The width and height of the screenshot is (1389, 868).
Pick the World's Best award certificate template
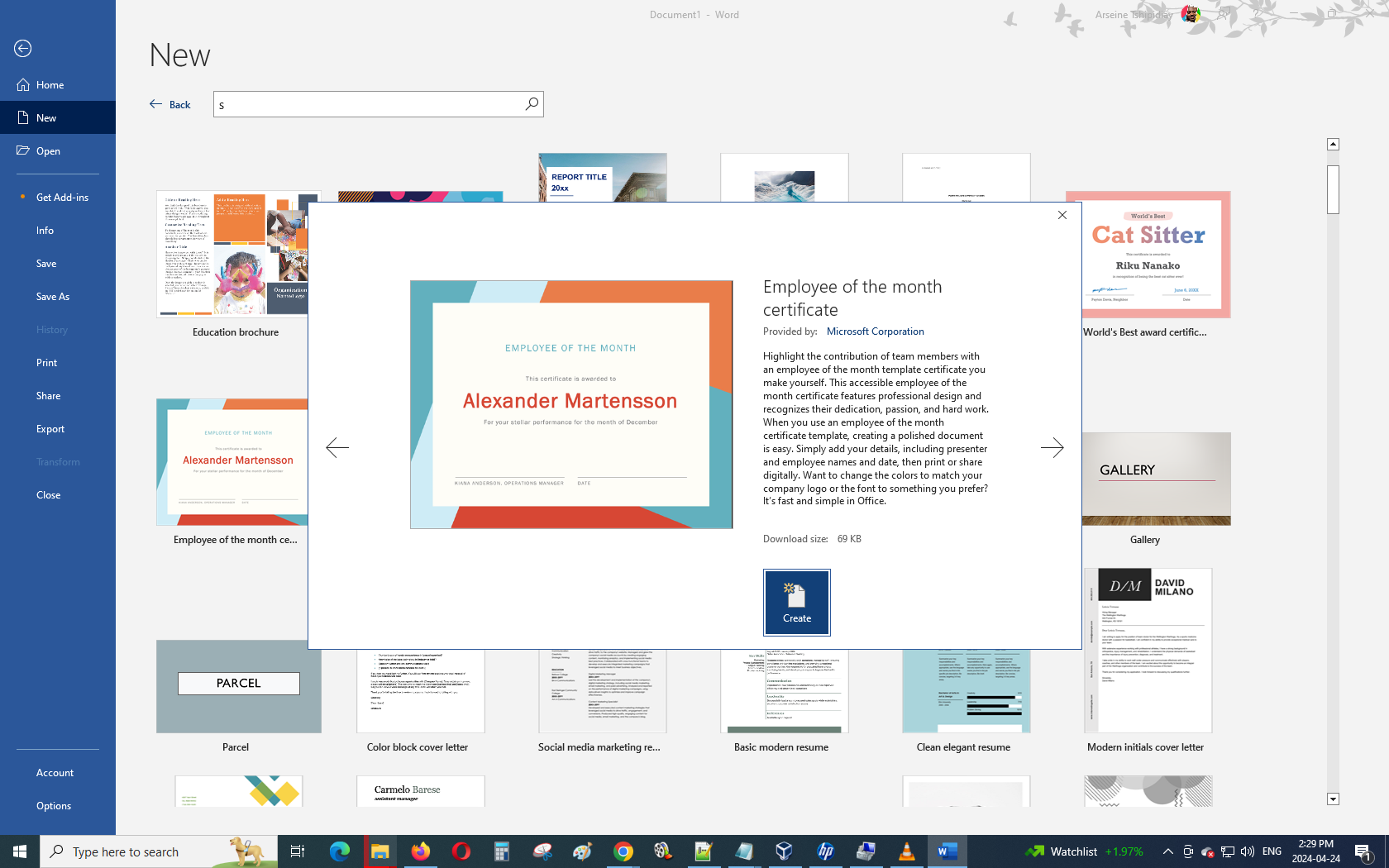[1148, 255]
